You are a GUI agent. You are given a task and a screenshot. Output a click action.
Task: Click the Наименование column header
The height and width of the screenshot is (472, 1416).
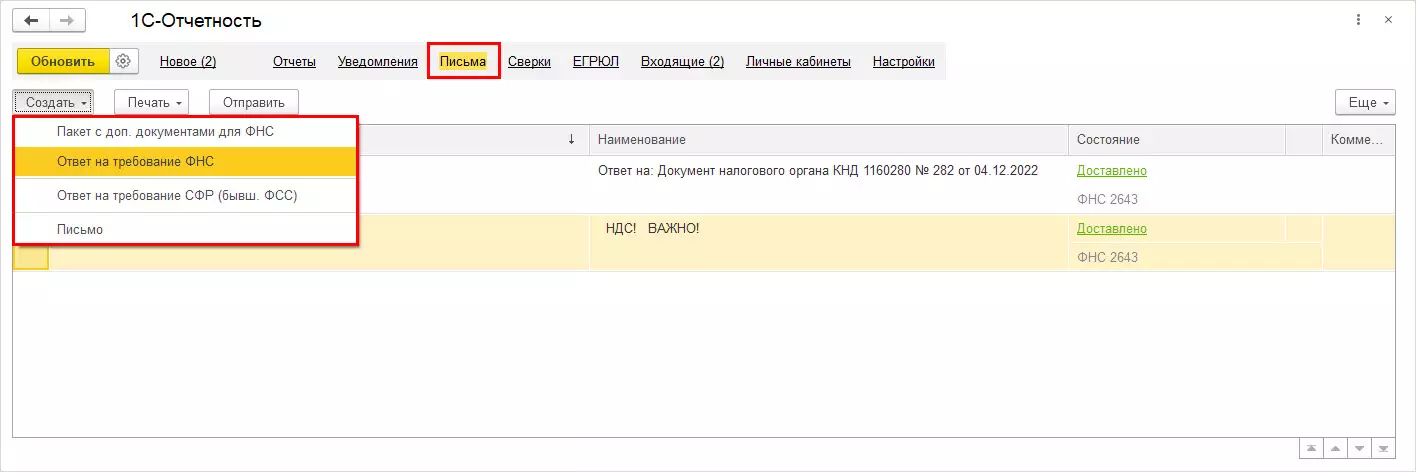click(829, 140)
